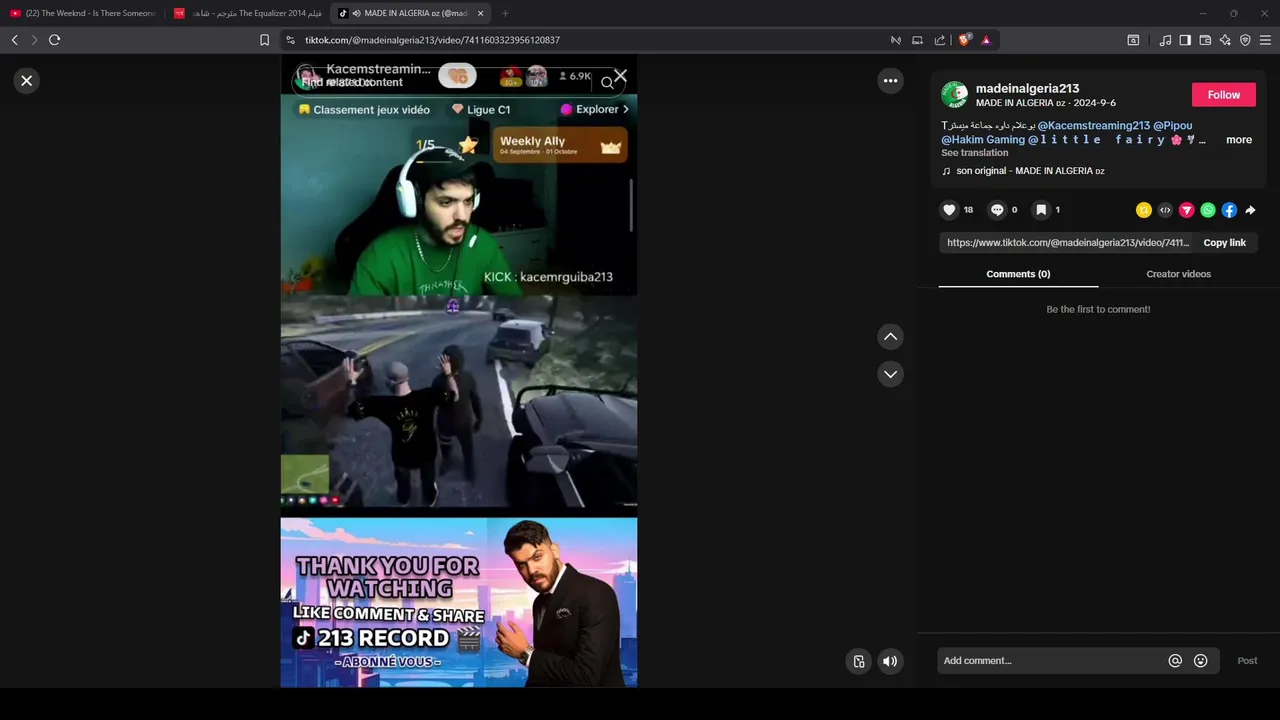This screenshot has width=1280, height=720.
Task: Toggle the browser sidebar panel
Action: 1185,40
